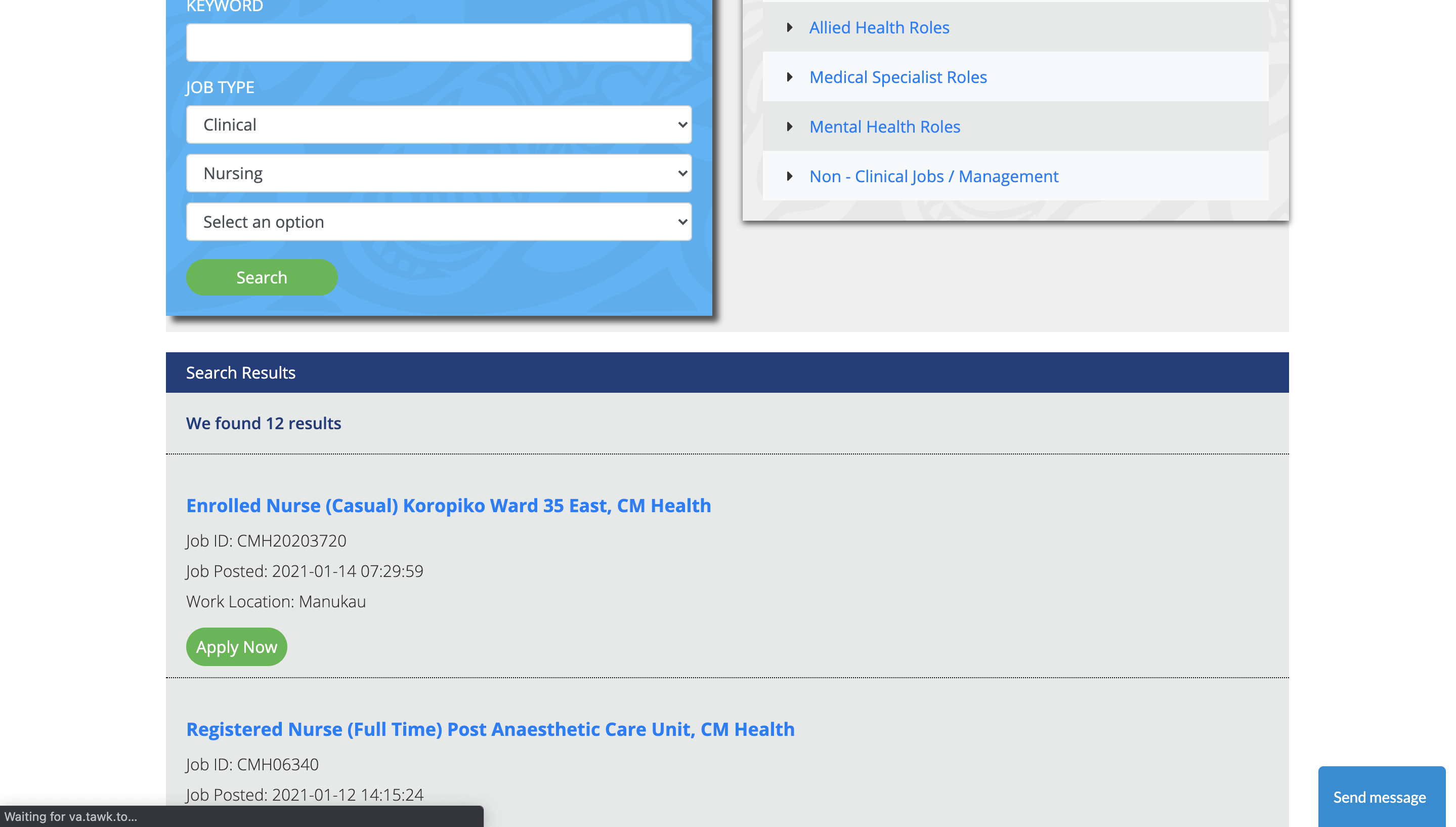The width and height of the screenshot is (1456, 827).
Task: Expand the Mental Health Roles arrow
Action: point(789,127)
